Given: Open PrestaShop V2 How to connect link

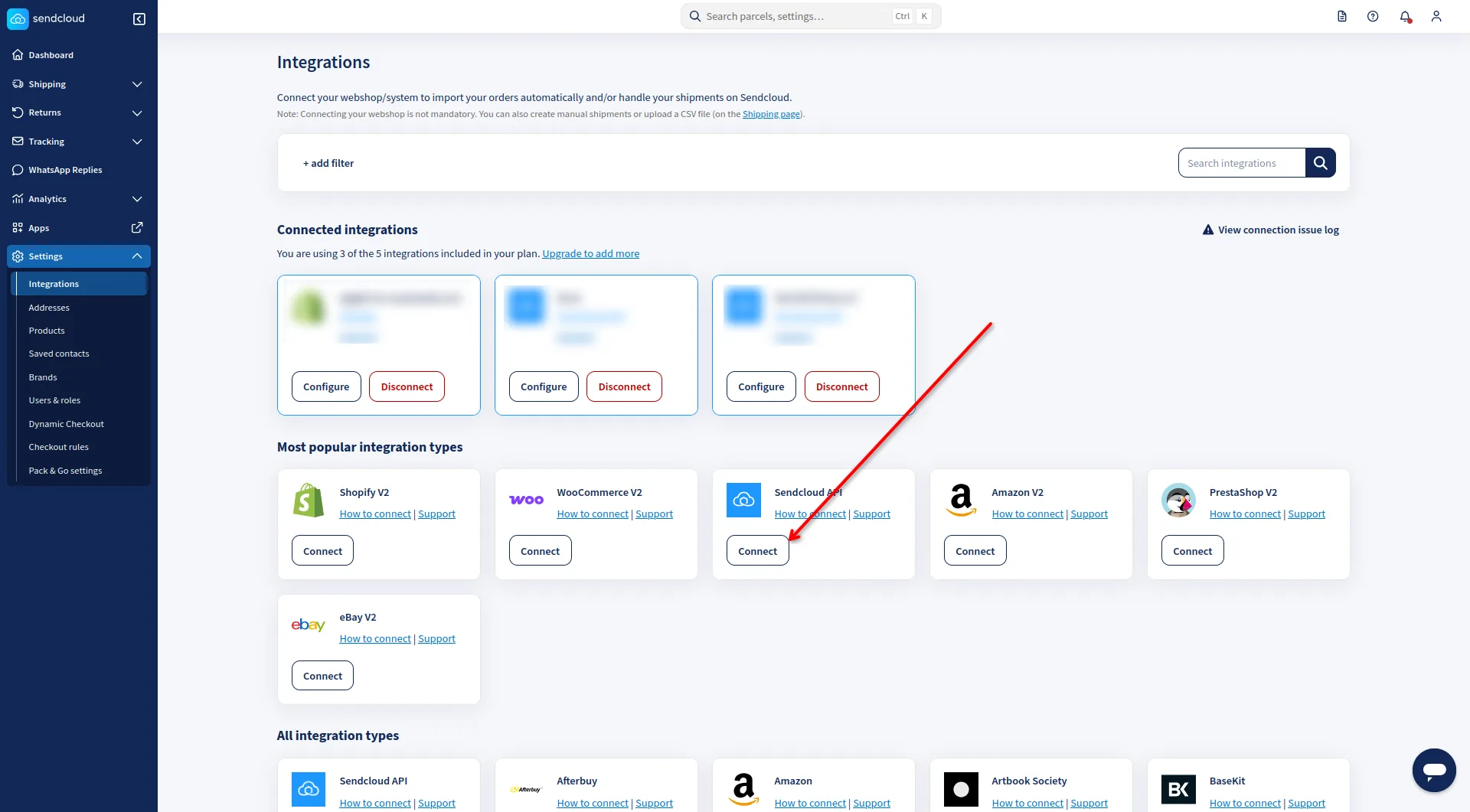Looking at the screenshot, I should pos(1245,514).
